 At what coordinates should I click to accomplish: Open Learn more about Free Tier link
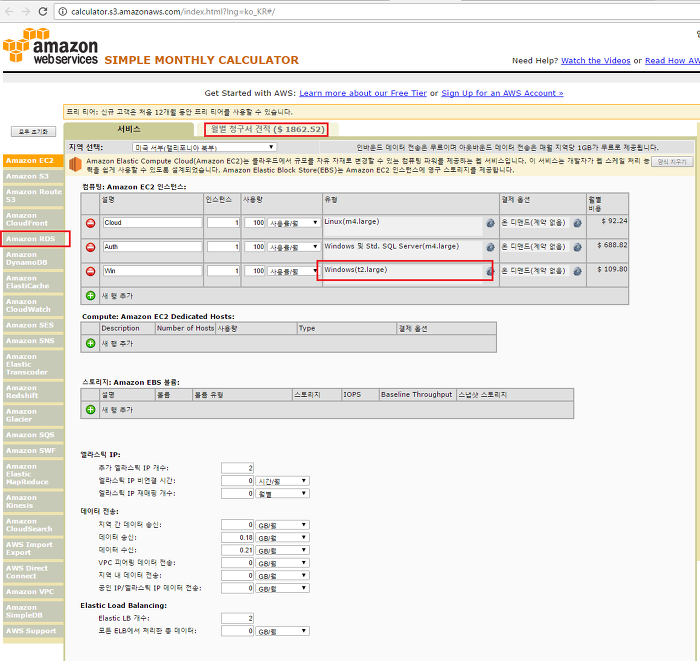coord(363,93)
